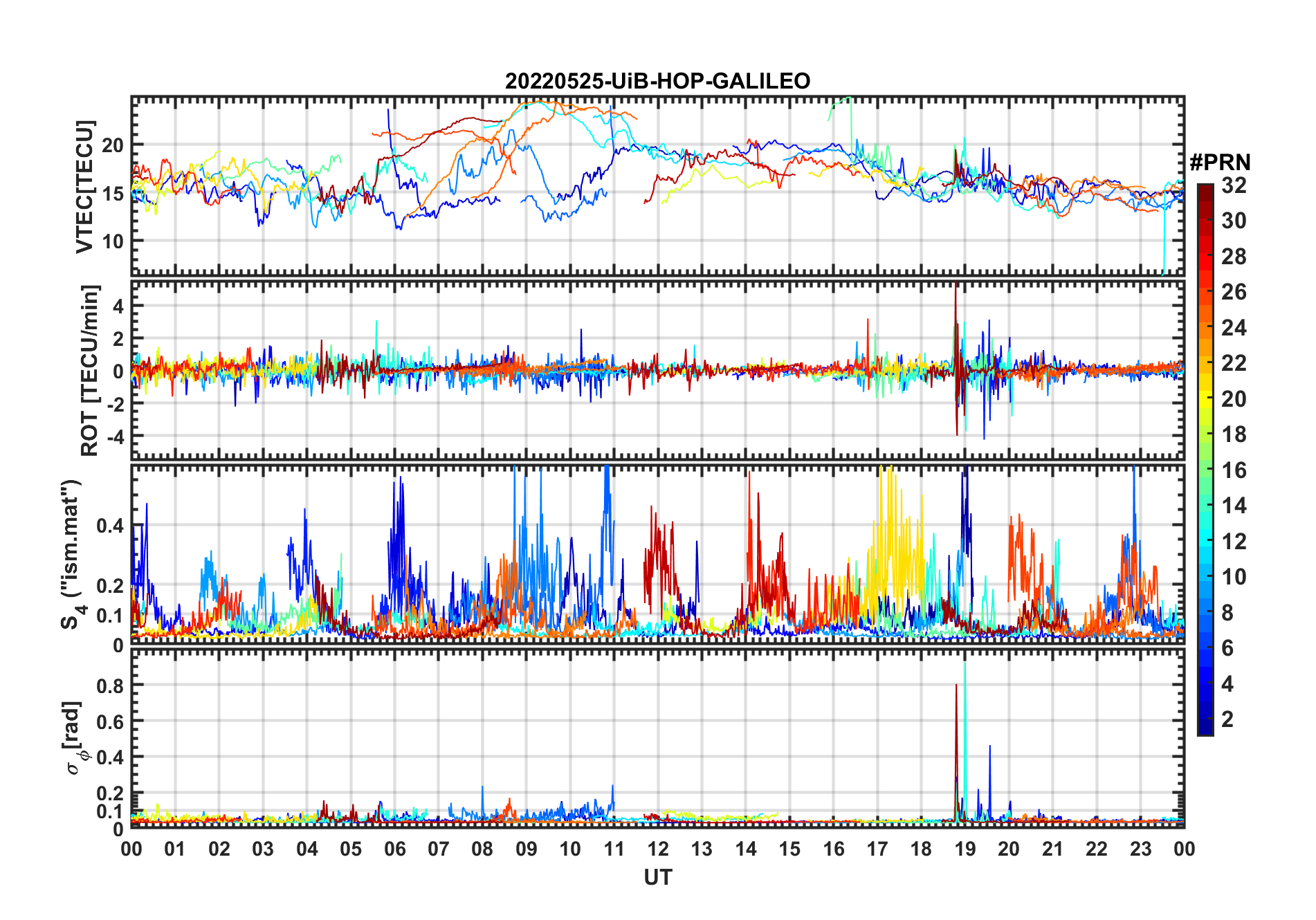Click the 23 hour tick label
This screenshot has height=920, width=1316.
1140,849
